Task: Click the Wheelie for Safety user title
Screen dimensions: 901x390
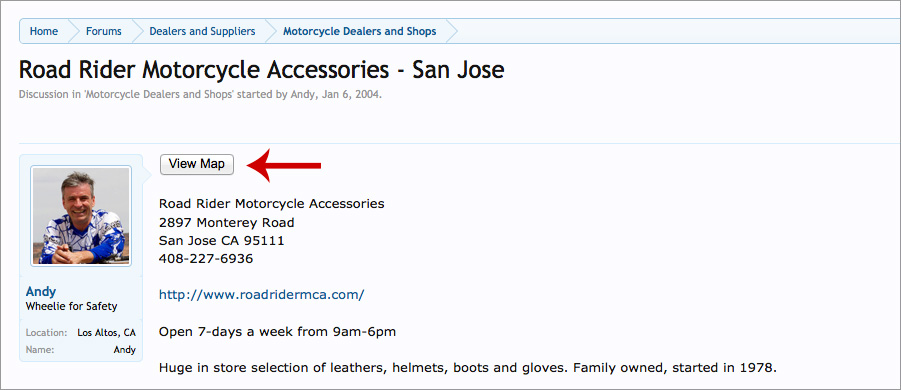Action: pyautogui.click(x=71, y=306)
